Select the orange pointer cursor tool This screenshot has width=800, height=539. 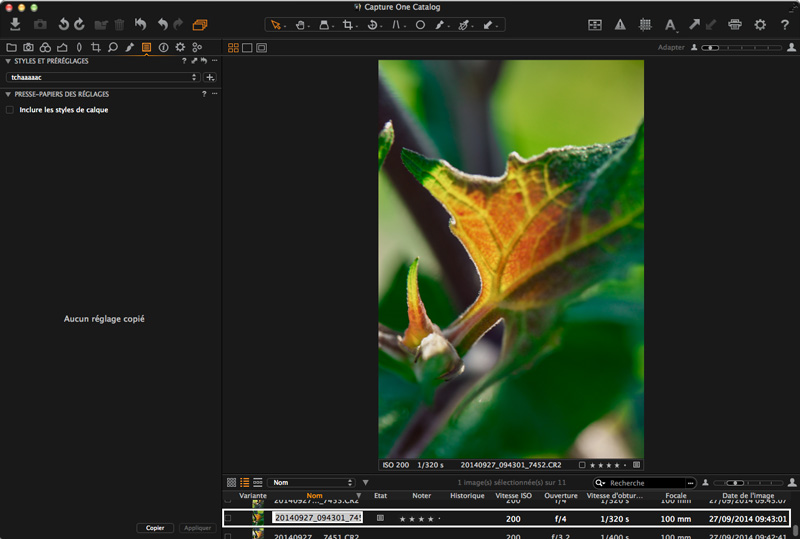coord(276,24)
